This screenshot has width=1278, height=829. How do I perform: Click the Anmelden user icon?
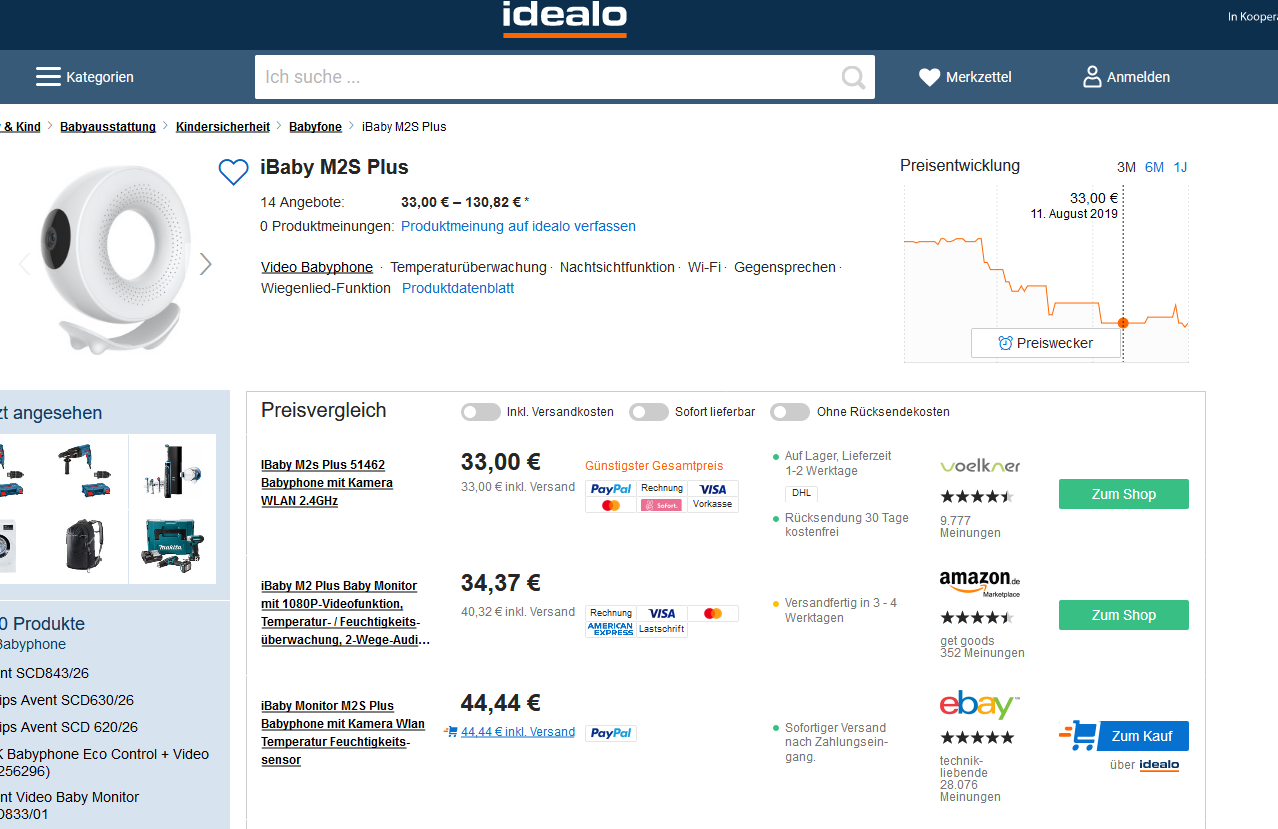tap(1092, 77)
